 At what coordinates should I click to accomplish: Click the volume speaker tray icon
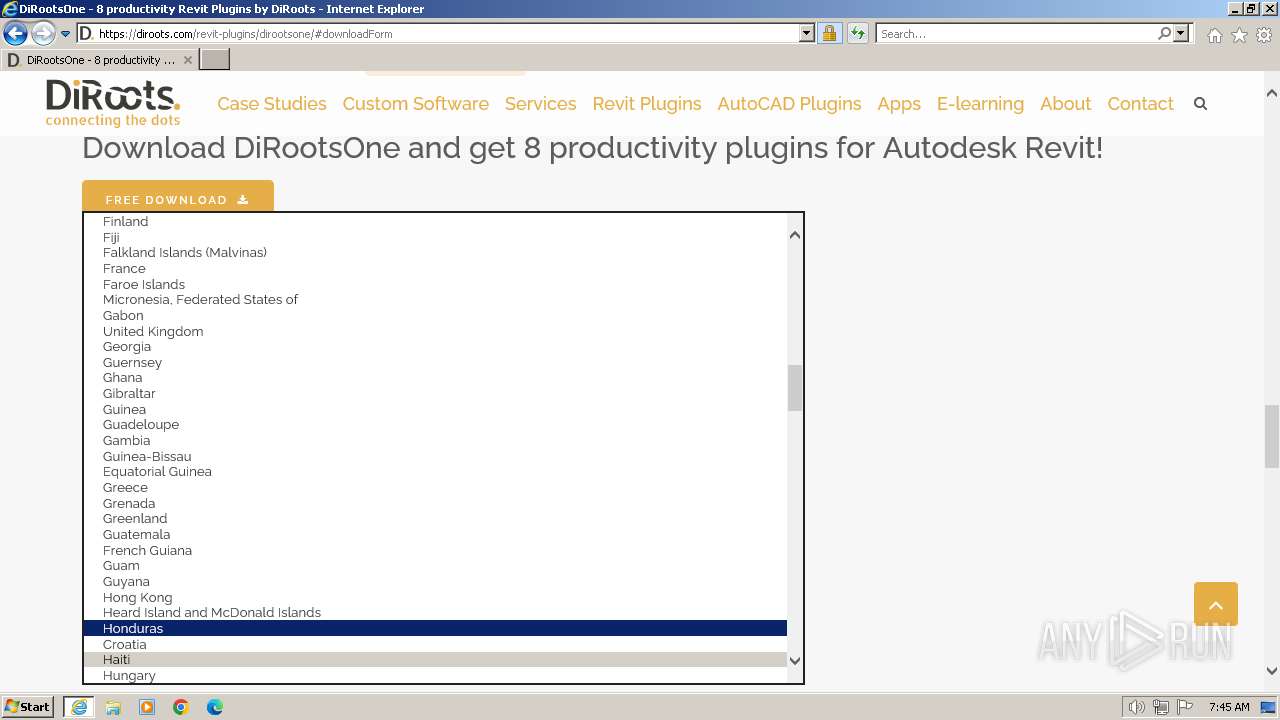[1136, 707]
